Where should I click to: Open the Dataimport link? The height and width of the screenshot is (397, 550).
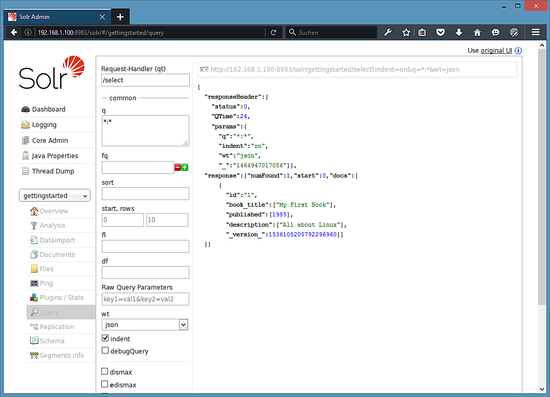click(57, 240)
